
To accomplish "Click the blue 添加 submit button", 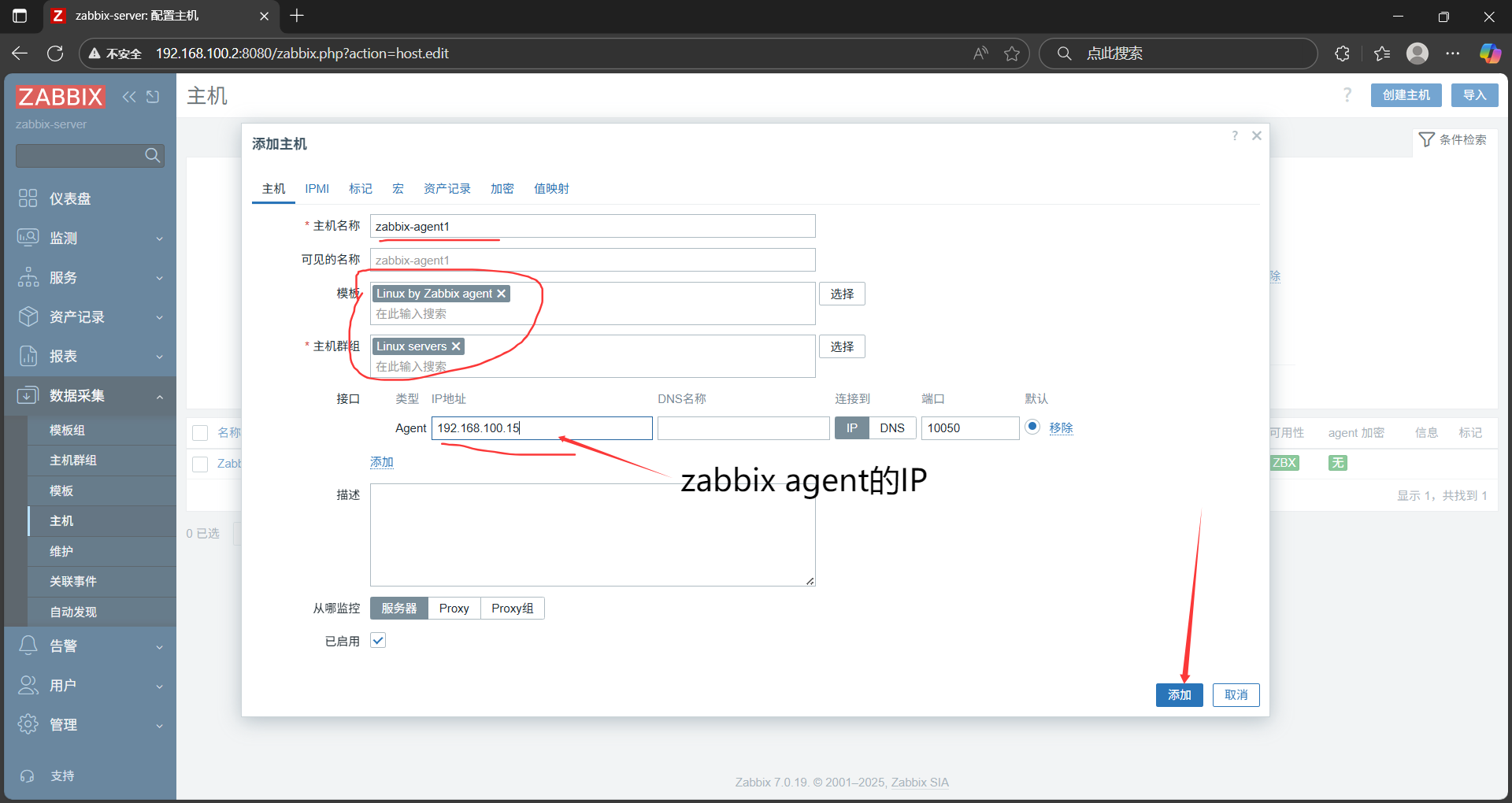I will (1180, 695).
